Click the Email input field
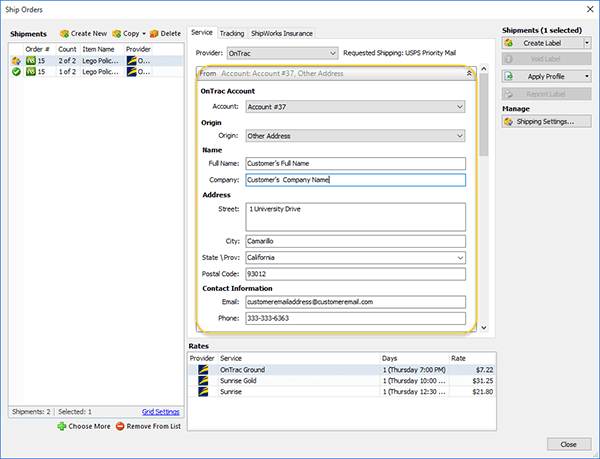Screen dimensions: 600x459 coord(355,302)
